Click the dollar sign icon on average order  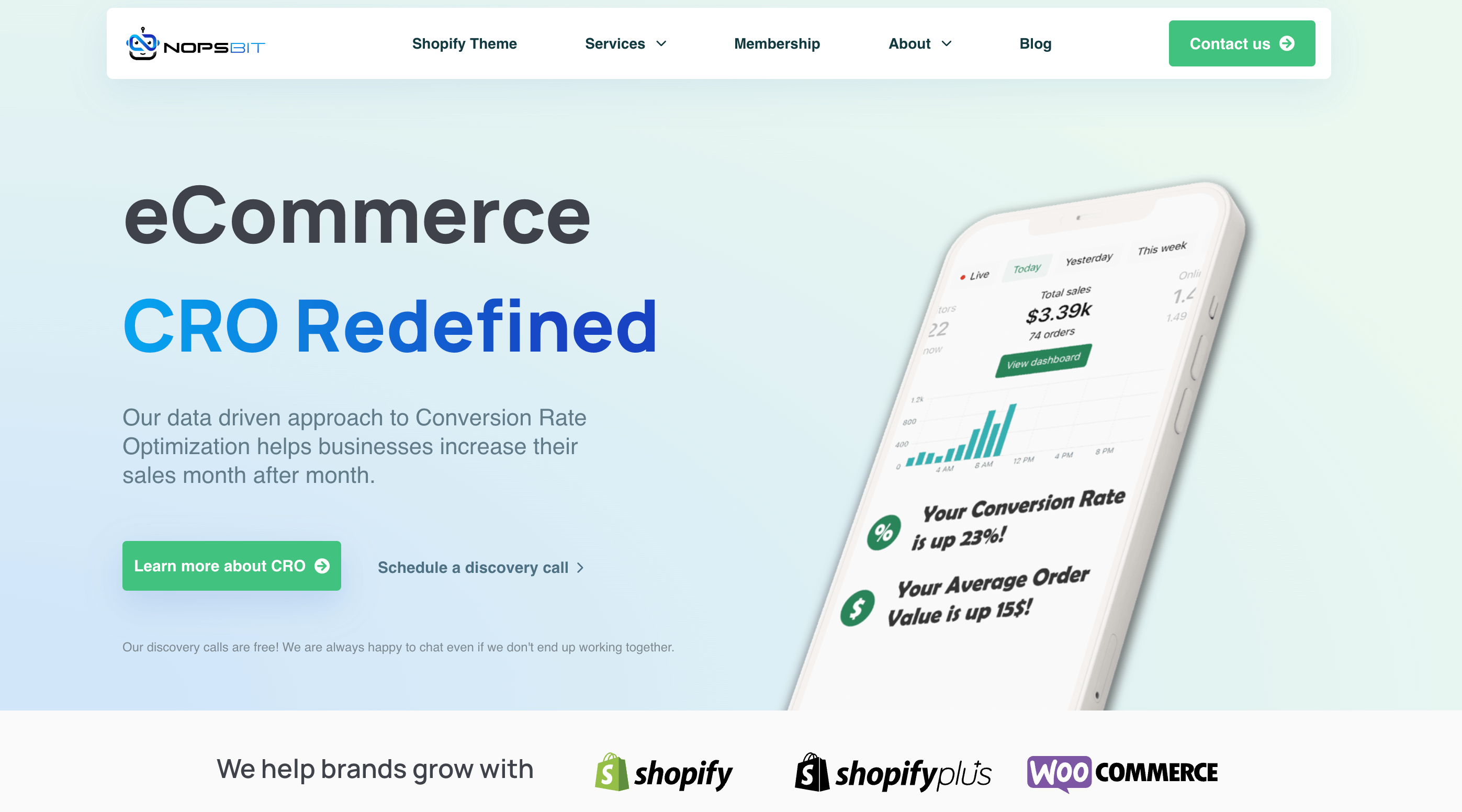click(858, 607)
